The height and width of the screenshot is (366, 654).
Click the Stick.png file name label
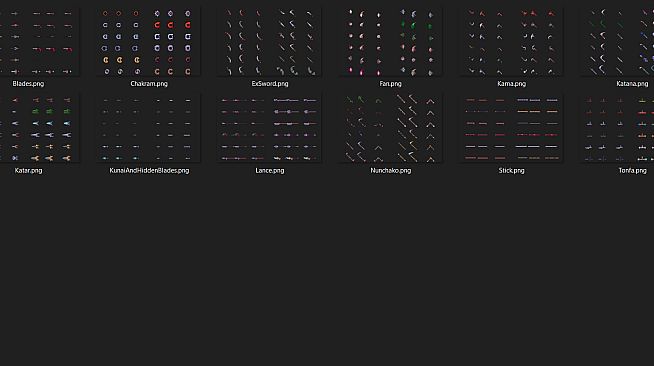click(x=511, y=170)
